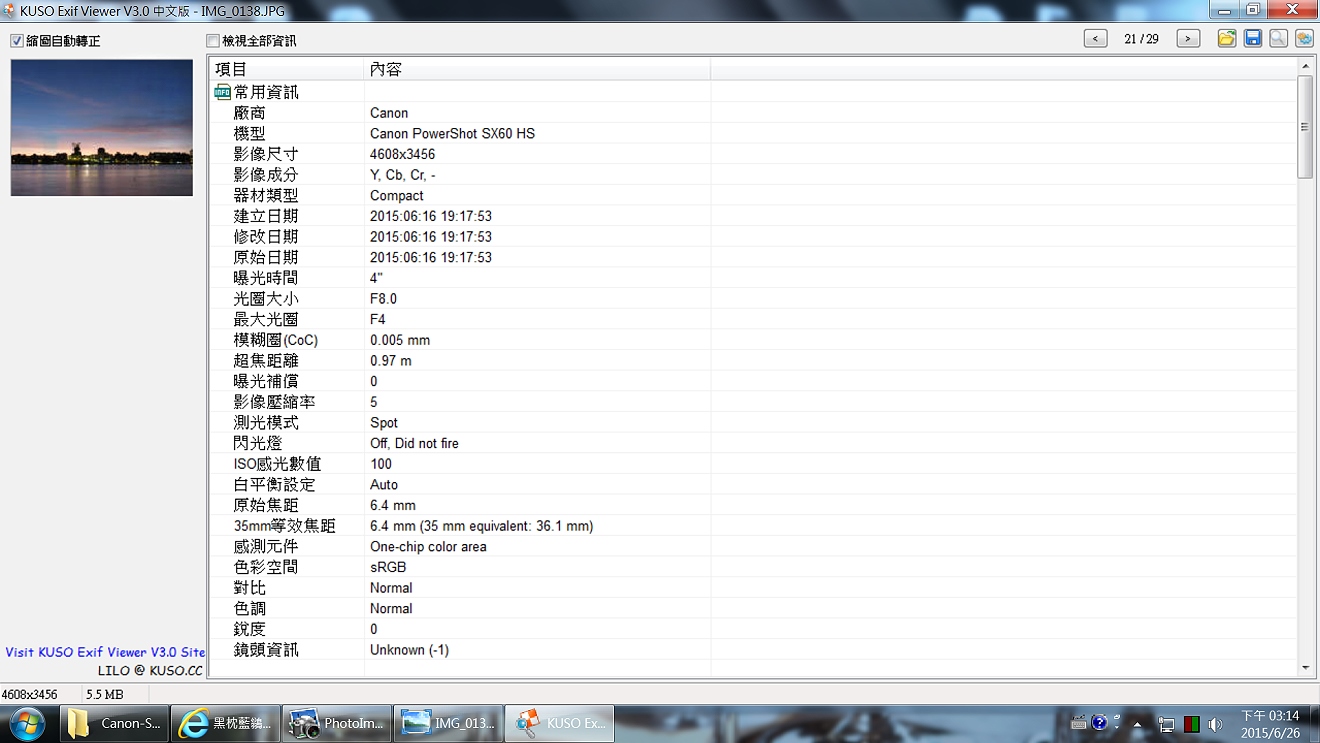Click the 內容 column header
The height and width of the screenshot is (743, 1320).
(x=537, y=69)
